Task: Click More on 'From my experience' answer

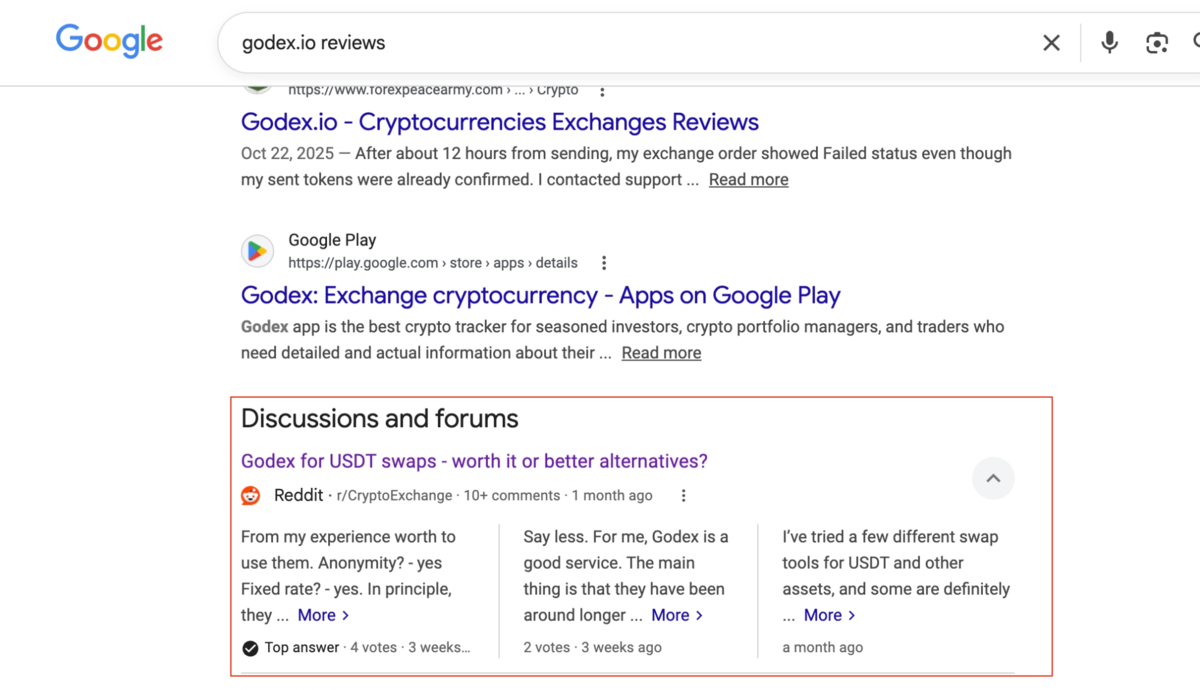Action: tap(323, 615)
